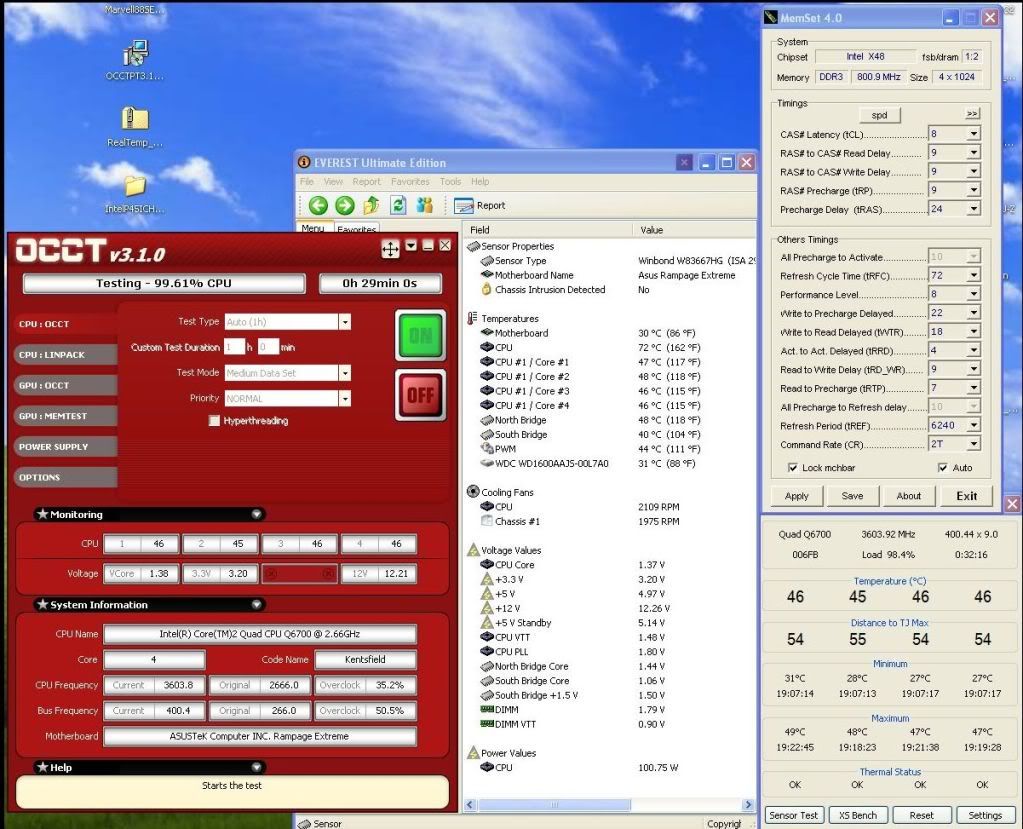Click the Apply button in MemSet
Screen dimensions: 1023x829
[796, 496]
